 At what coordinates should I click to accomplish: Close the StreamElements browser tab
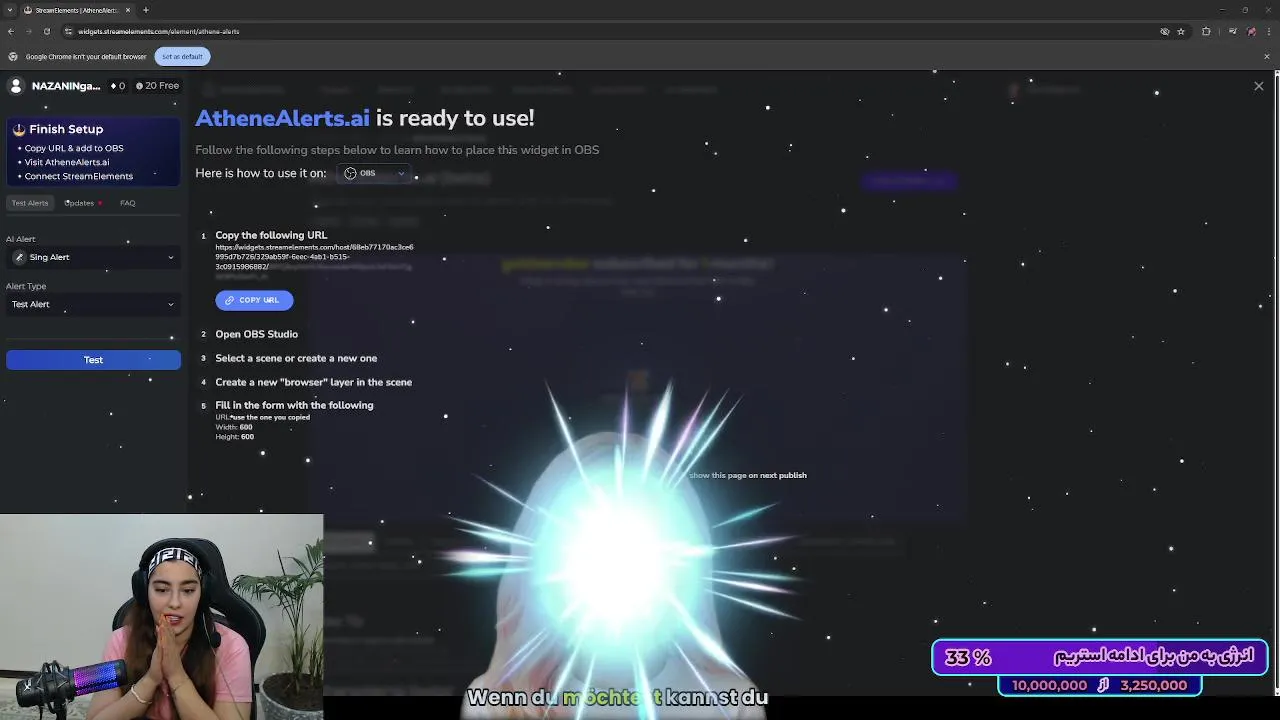(128, 10)
